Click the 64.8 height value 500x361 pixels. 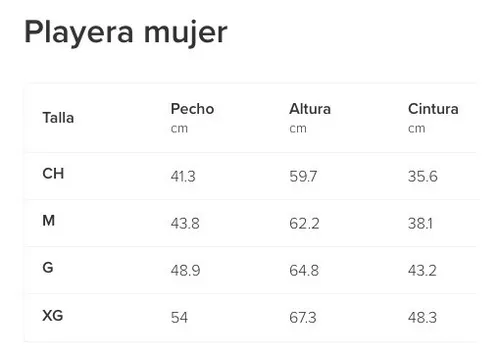pyautogui.click(x=304, y=270)
